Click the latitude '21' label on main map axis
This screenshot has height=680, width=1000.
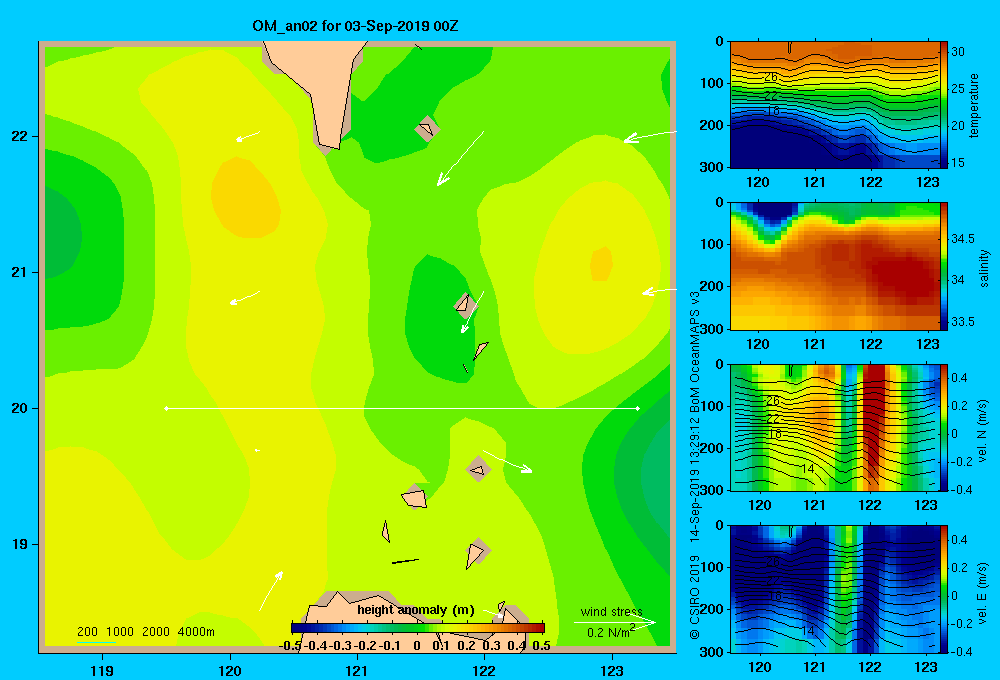(19, 272)
